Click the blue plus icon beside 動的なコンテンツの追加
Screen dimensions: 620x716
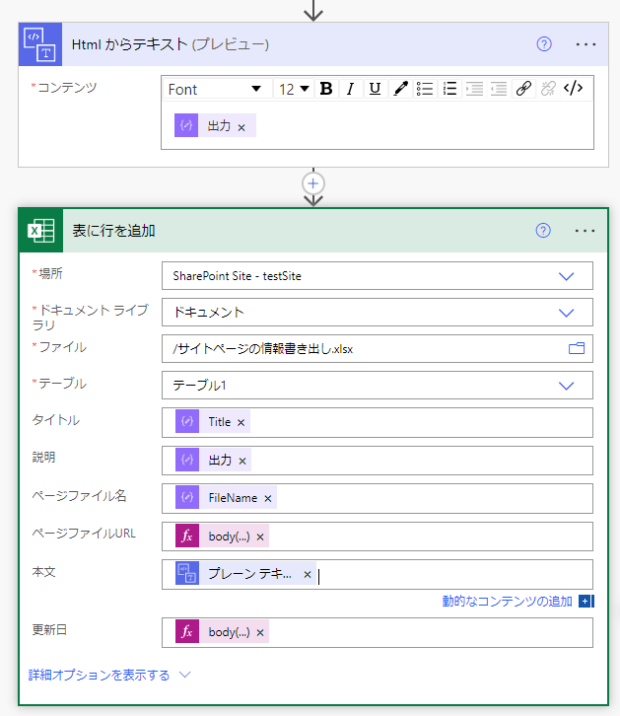(x=586, y=601)
